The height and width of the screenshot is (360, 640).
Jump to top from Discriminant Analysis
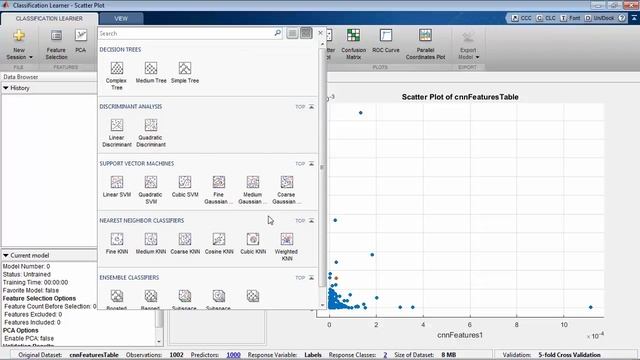coord(300,107)
